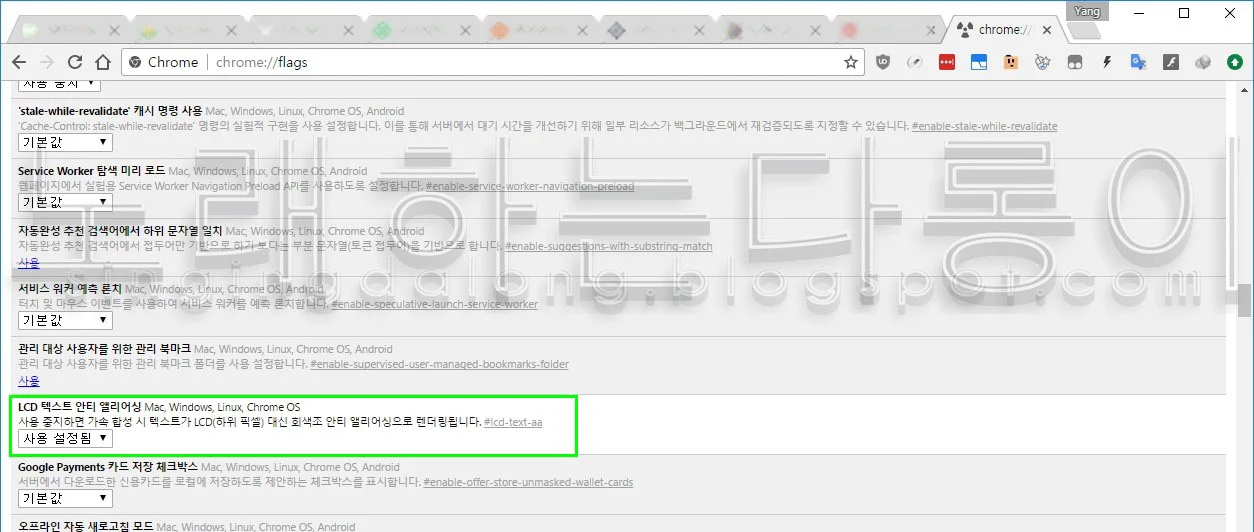The height and width of the screenshot is (532, 1254).
Task: Click the 'LCD 텍스트 안티 앨리어싱' title
Action: [x=79, y=407]
